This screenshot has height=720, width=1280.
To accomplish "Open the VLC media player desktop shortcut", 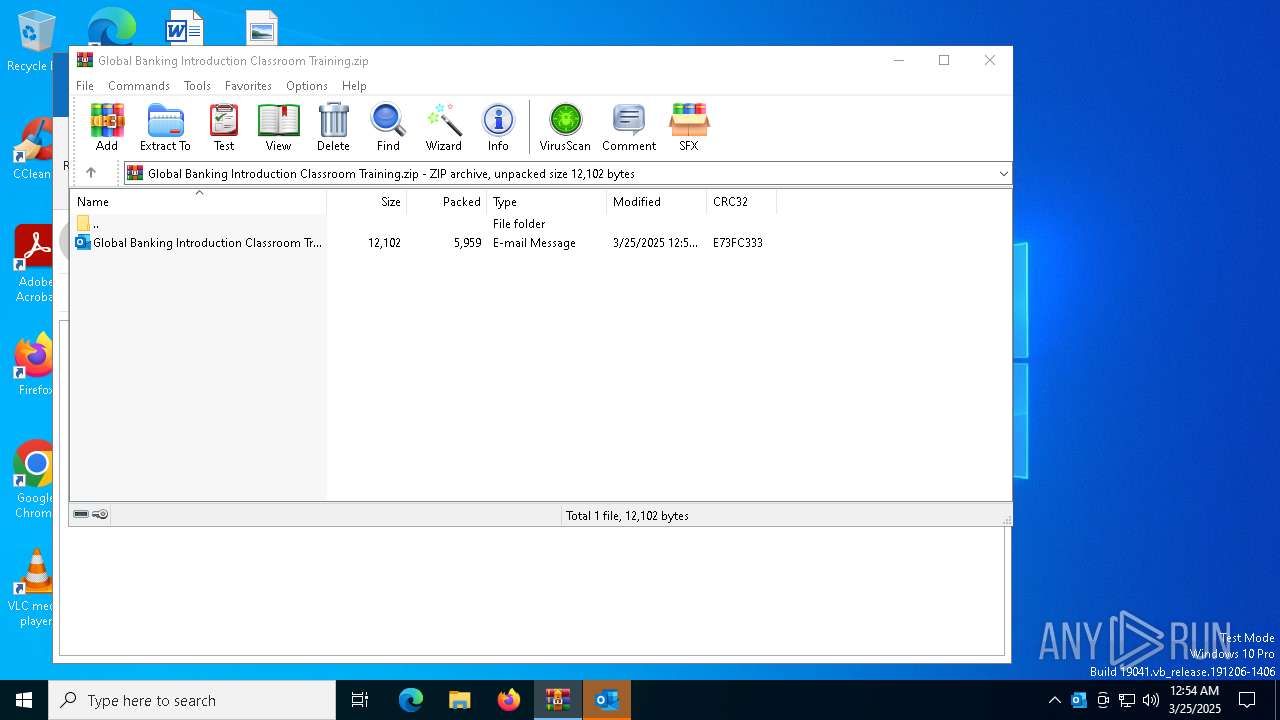I will coord(34,588).
